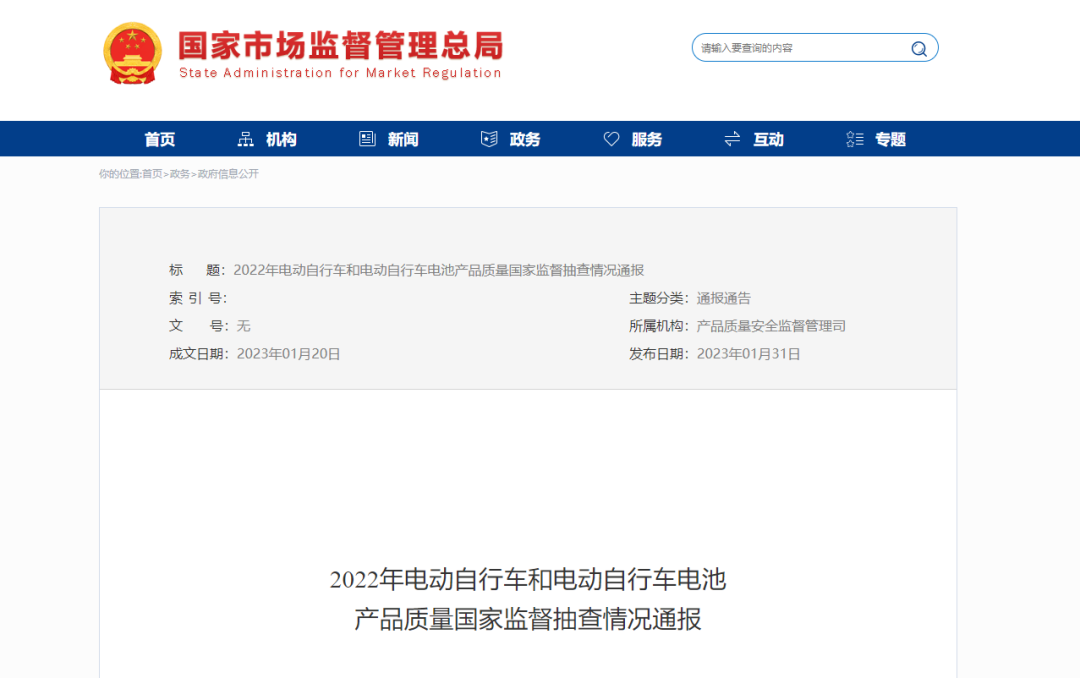Click the 机构 organization chart icon

246,139
